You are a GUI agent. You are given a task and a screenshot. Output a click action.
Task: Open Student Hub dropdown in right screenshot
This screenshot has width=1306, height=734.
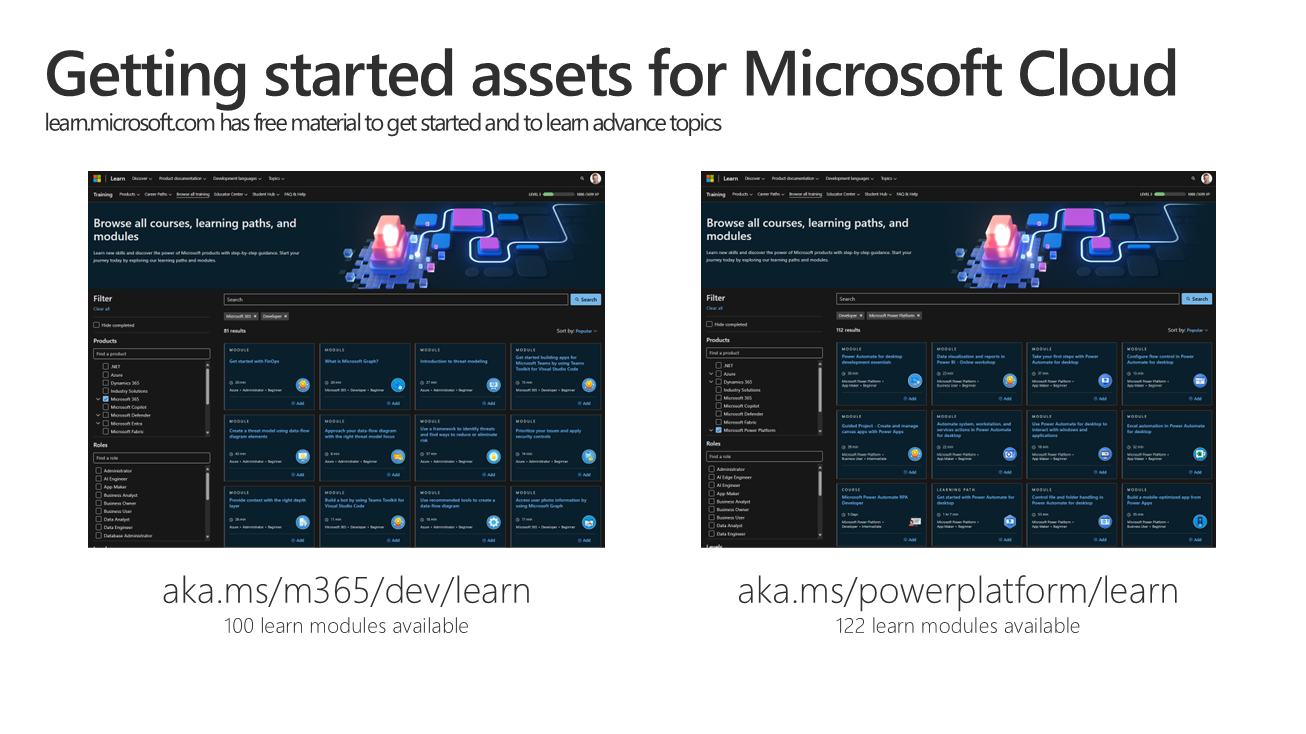coord(878,194)
